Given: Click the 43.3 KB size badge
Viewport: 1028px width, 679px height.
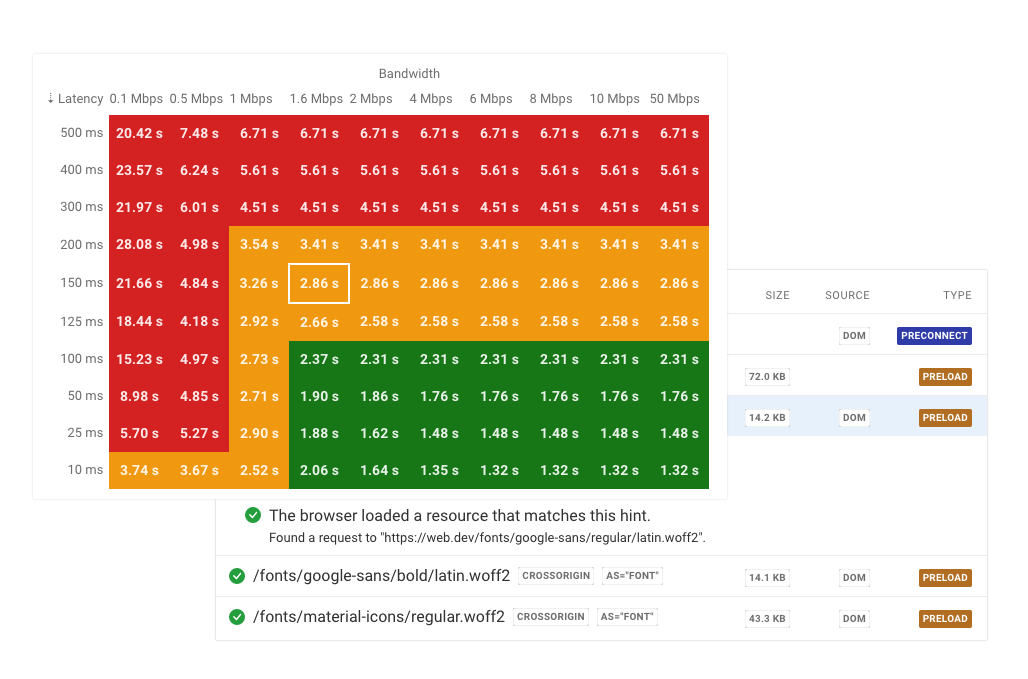Looking at the screenshot, I should tap(767, 618).
